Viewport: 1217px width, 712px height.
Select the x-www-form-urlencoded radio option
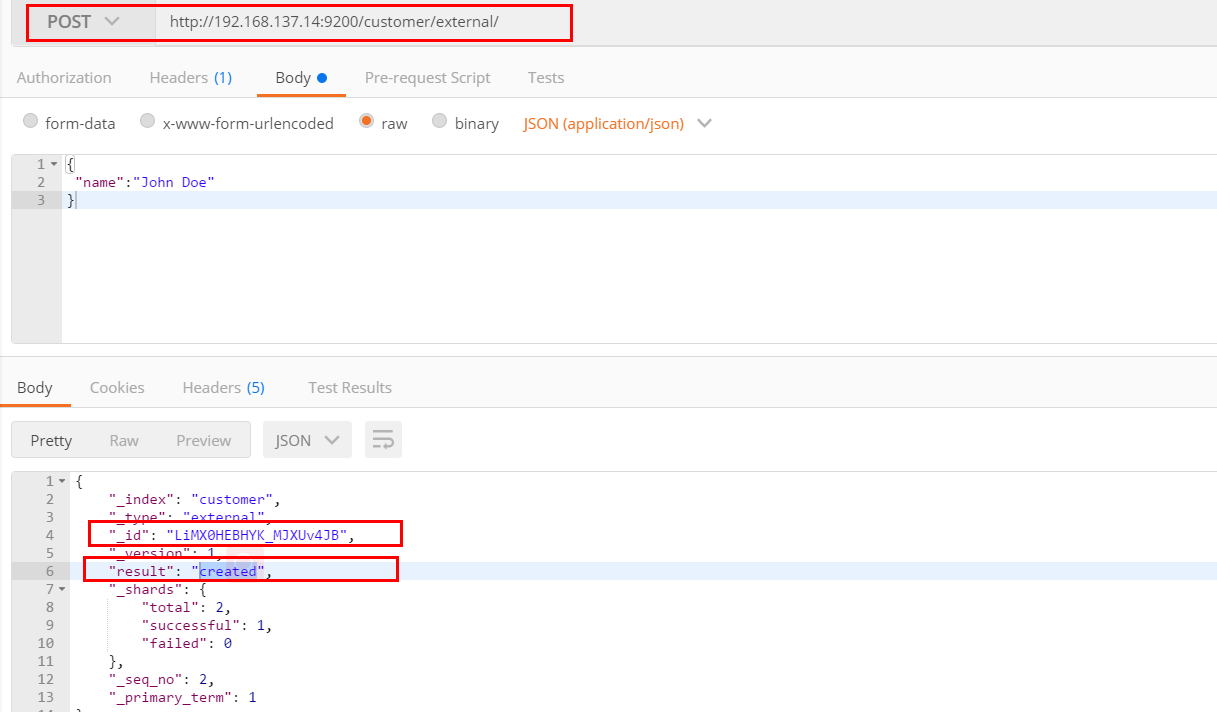tap(148, 123)
